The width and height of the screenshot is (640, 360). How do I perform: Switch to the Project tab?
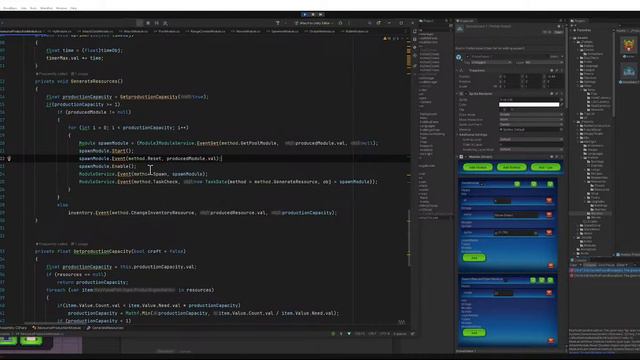579,21
